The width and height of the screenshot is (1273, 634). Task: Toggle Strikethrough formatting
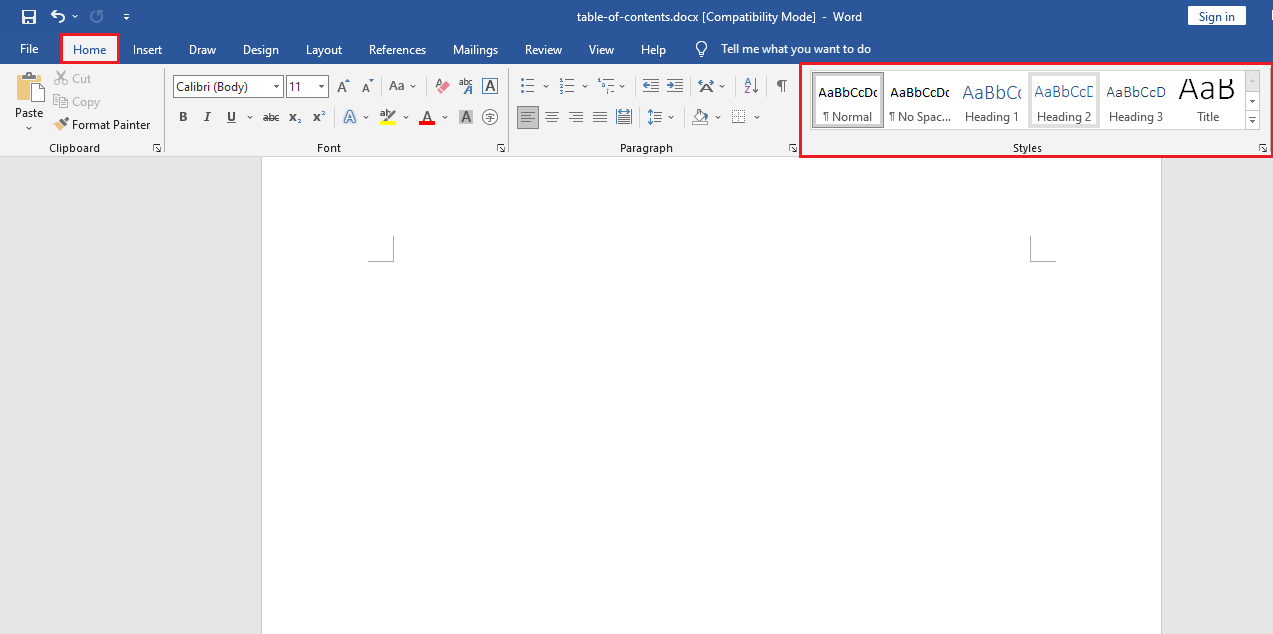pos(271,117)
